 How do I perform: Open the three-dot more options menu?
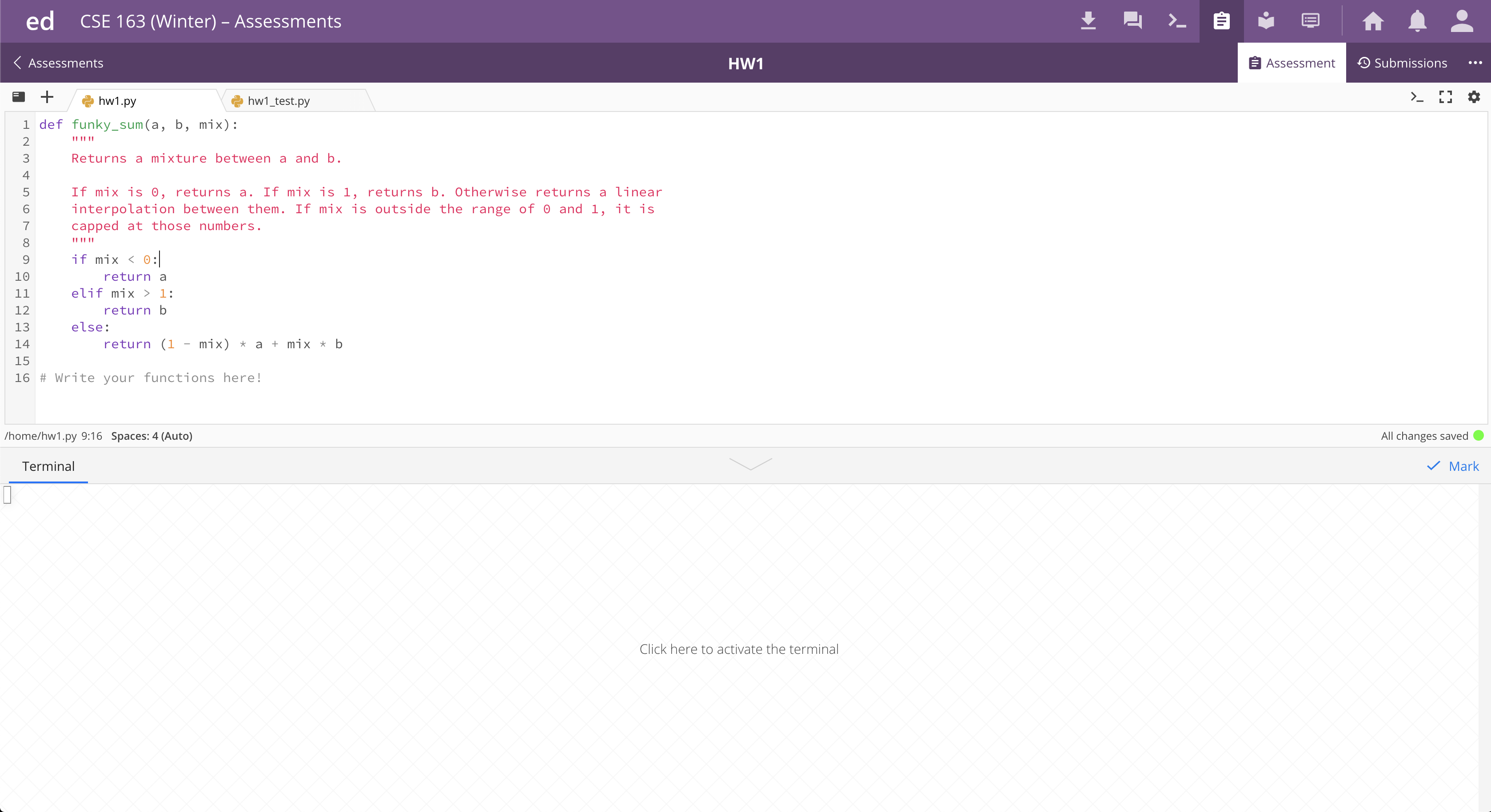pos(1475,63)
